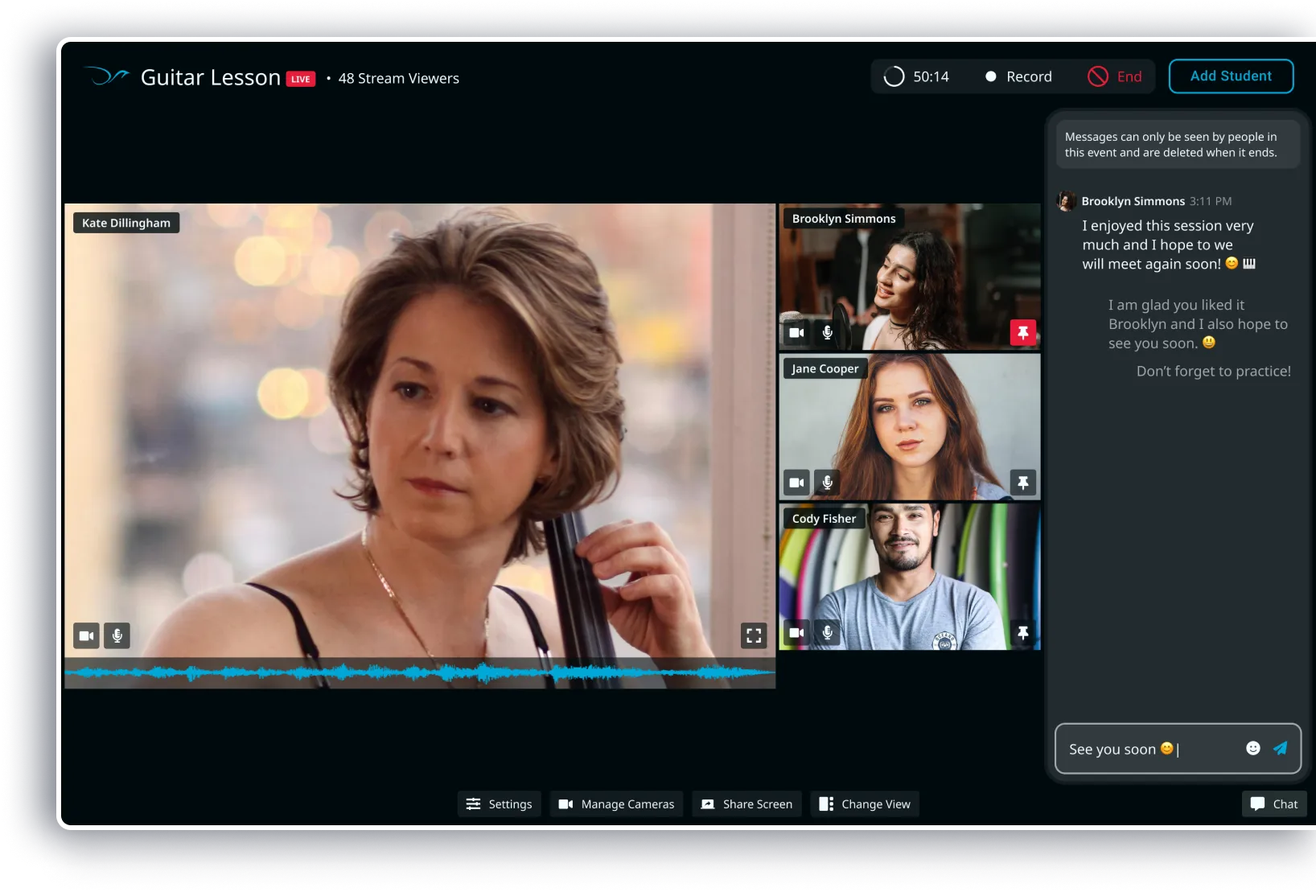Image resolution: width=1316 pixels, height=896 pixels.
Task: Turn off Jane Cooper's camera
Action: tap(796, 483)
